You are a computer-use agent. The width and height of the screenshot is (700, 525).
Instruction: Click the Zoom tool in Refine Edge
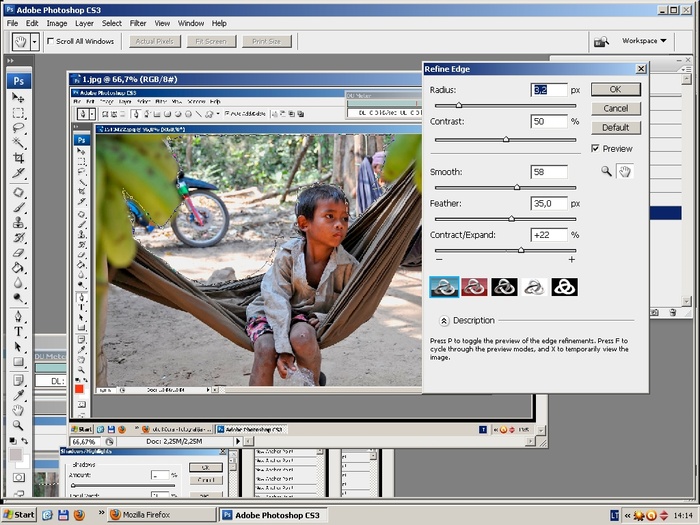pos(606,172)
